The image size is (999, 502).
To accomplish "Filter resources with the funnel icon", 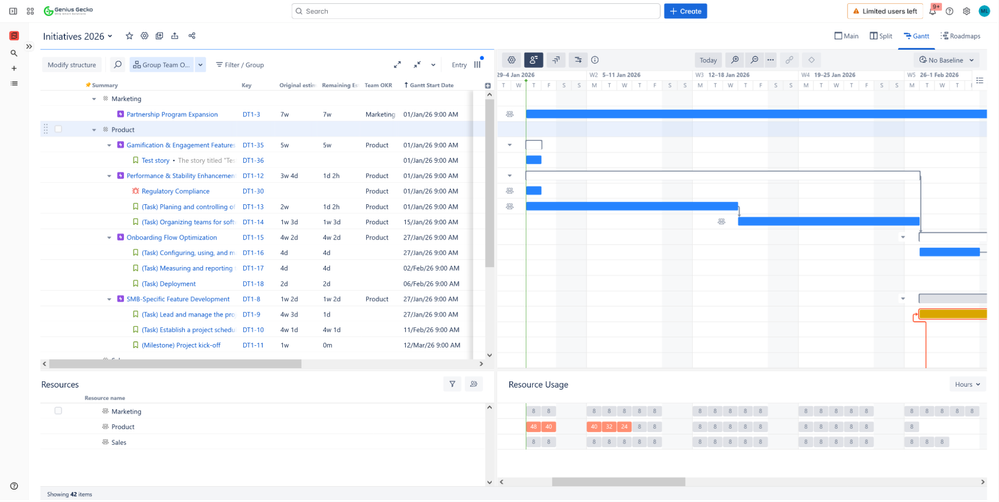I will pos(452,384).
